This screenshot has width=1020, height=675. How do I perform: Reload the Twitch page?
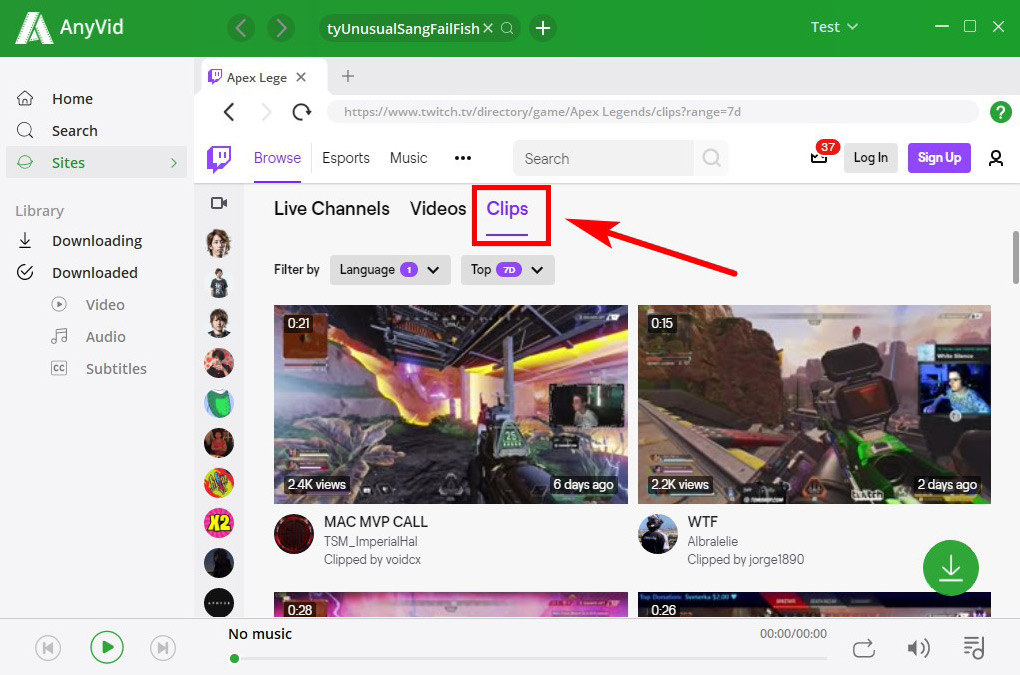[301, 112]
